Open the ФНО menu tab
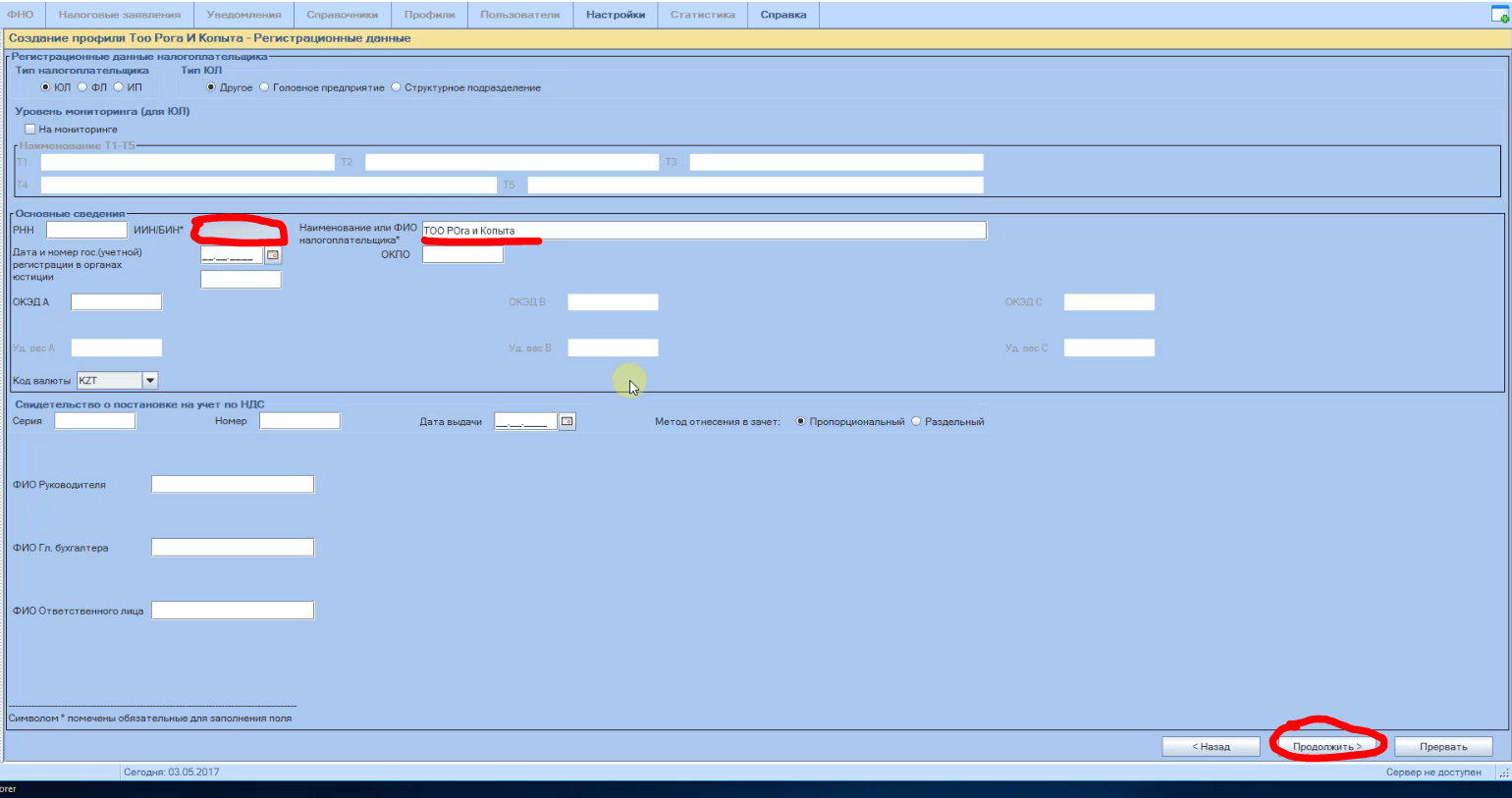The height and width of the screenshot is (798, 1512). [21, 15]
